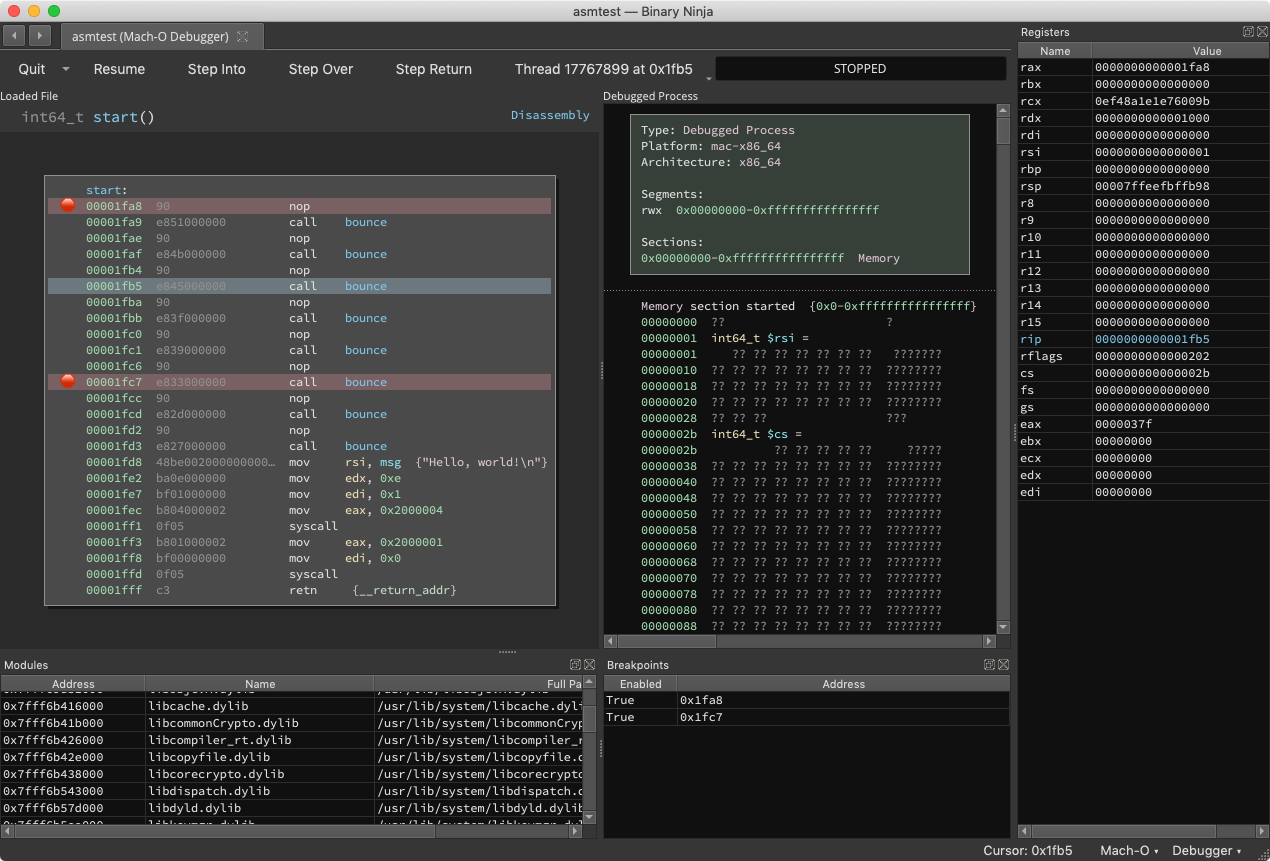Select the current instruction line at 00001fb5

(299, 286)
